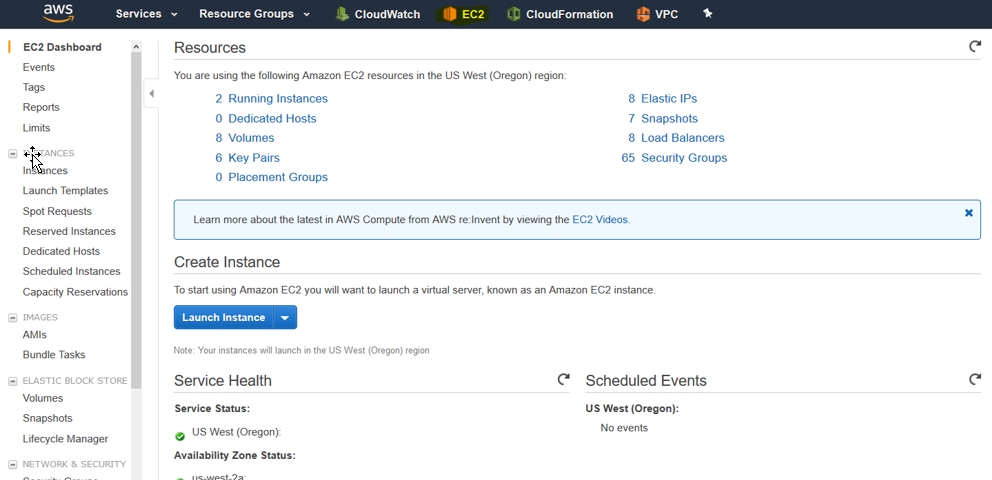The width and height of the screenshot is (992, 480).
Task: Click US West (Oregon) green status icon
Action: 180,436
